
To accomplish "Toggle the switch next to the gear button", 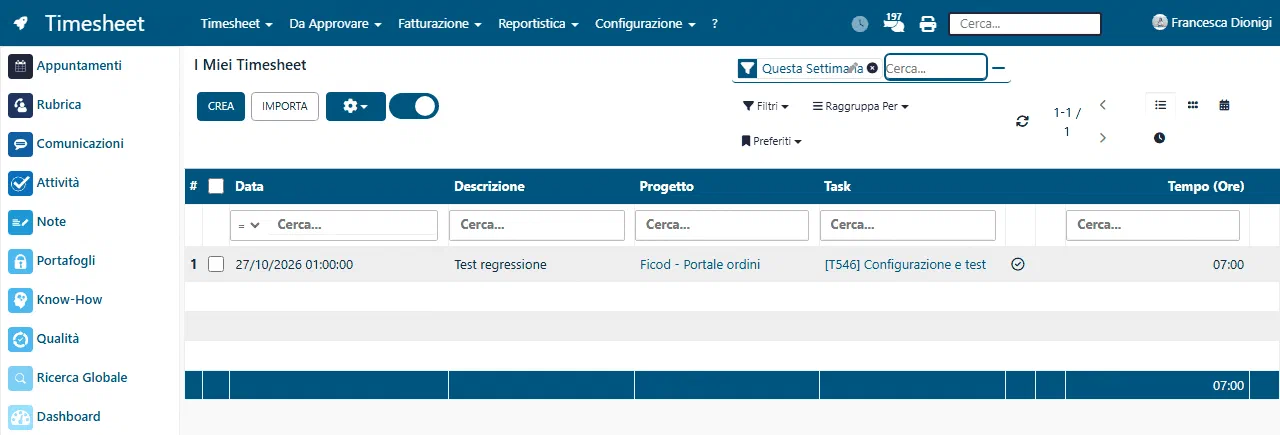I will tap(414, 106).
